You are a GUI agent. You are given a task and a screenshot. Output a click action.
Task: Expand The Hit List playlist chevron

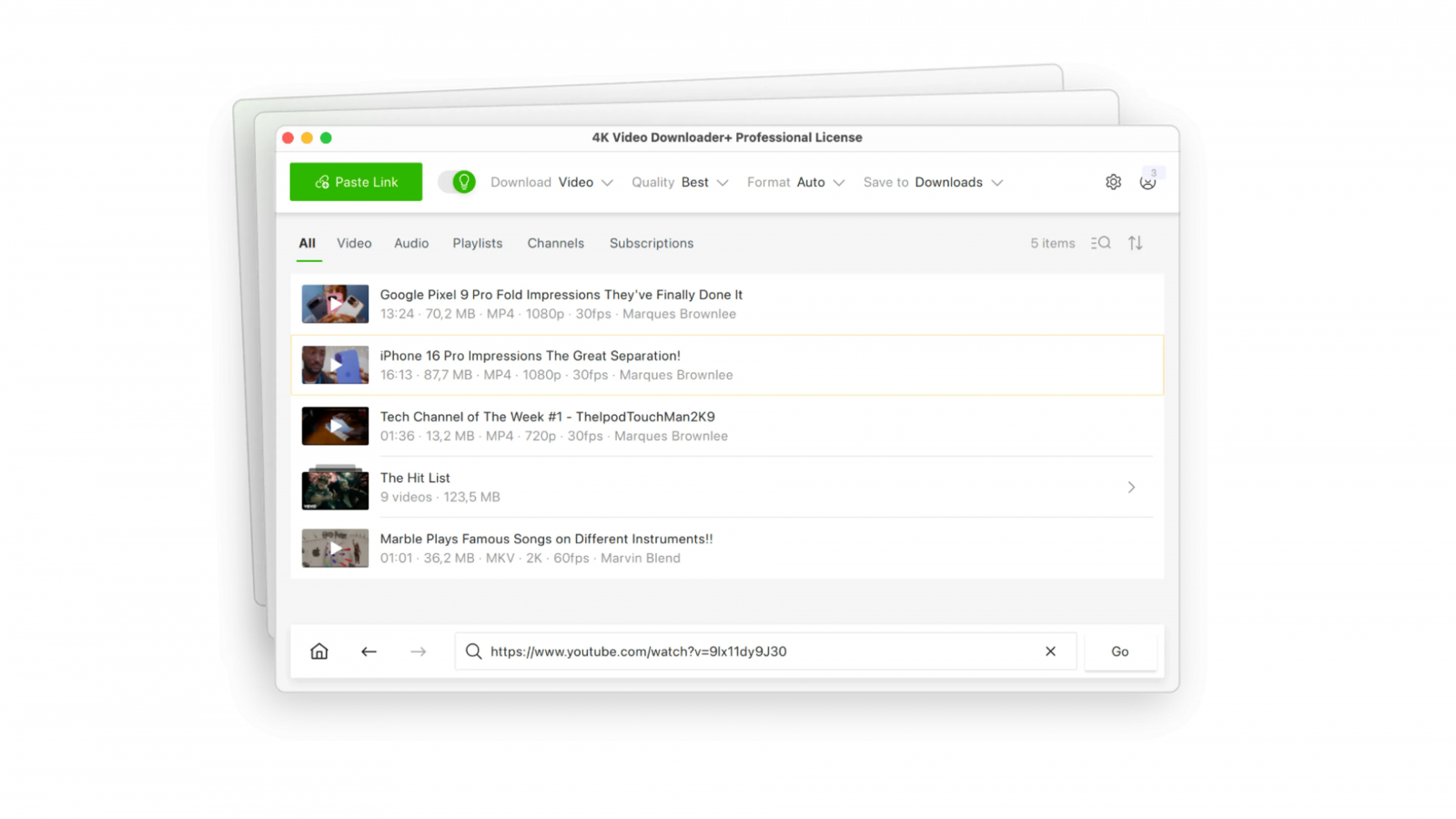1131,487
